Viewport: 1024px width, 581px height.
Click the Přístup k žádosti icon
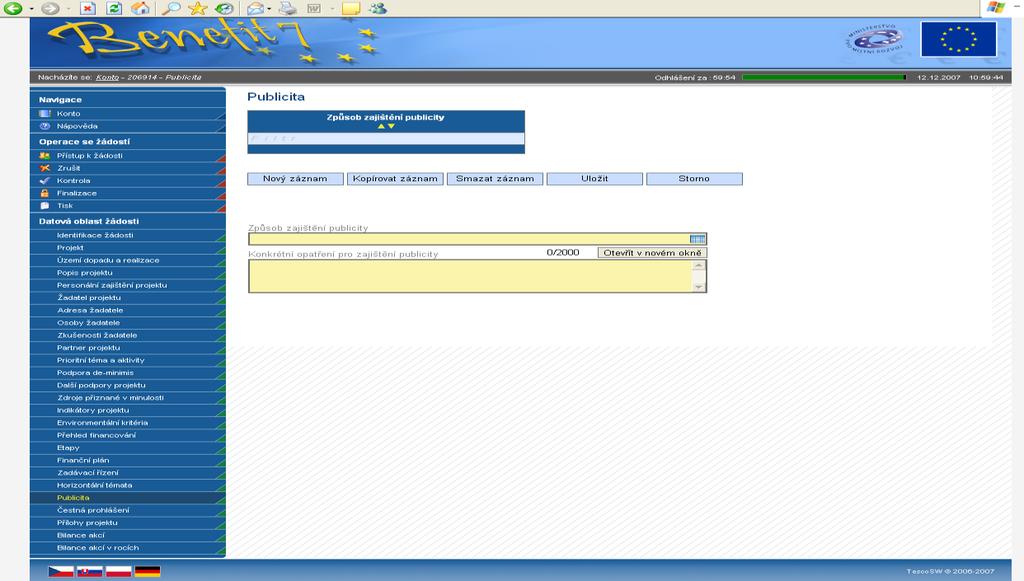coord(44,155)
